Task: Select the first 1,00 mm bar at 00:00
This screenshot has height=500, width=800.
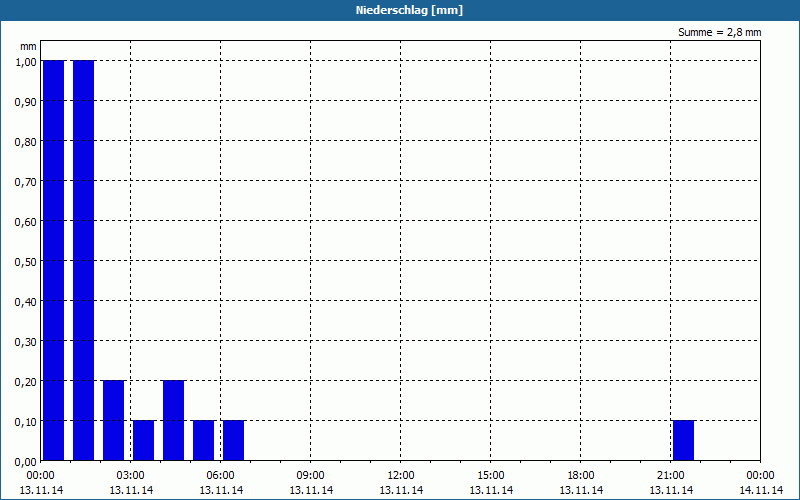Action: (54, 260)
